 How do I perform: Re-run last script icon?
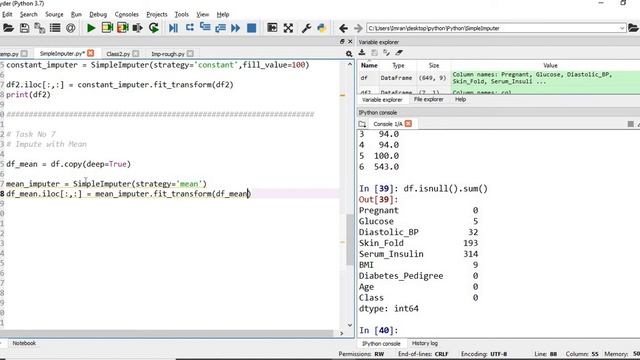tap(154, 28)
